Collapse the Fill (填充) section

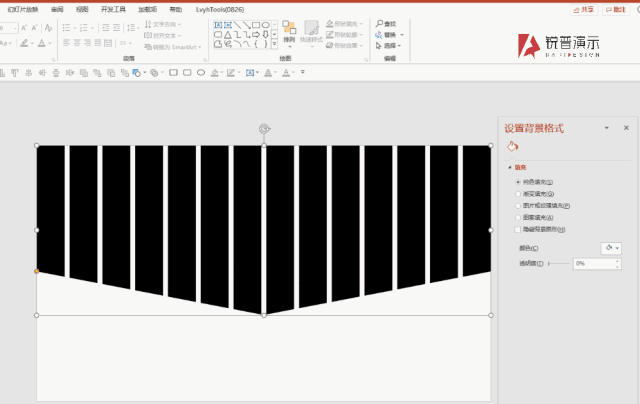pyautogui.click(x=517, y=167)
